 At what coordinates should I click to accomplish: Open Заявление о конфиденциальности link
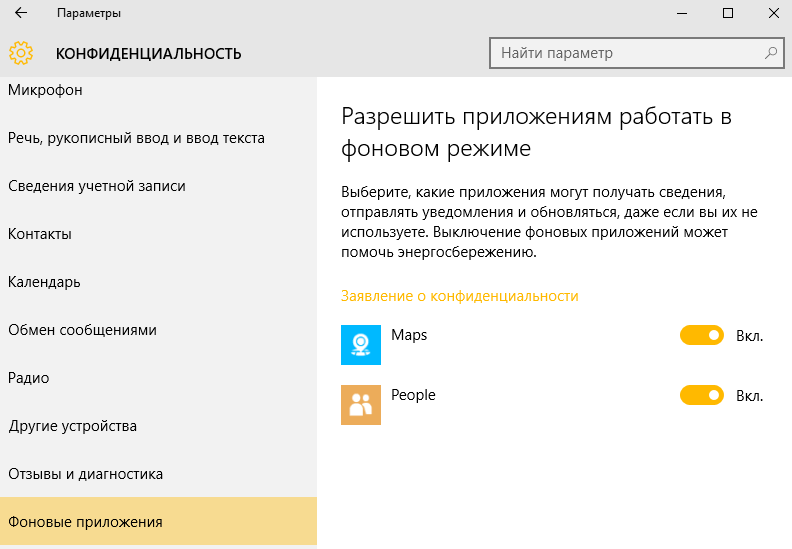click(x=460, y=296)
